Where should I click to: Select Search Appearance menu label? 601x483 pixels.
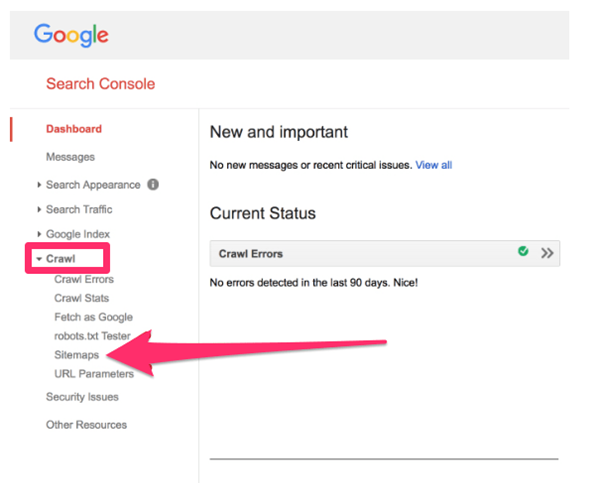[93, 185]
